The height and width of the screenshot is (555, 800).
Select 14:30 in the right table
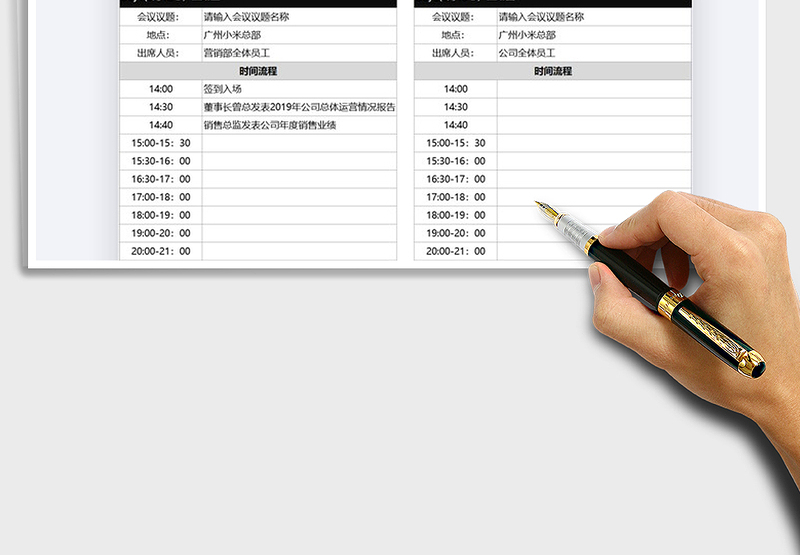click(456, 107)
